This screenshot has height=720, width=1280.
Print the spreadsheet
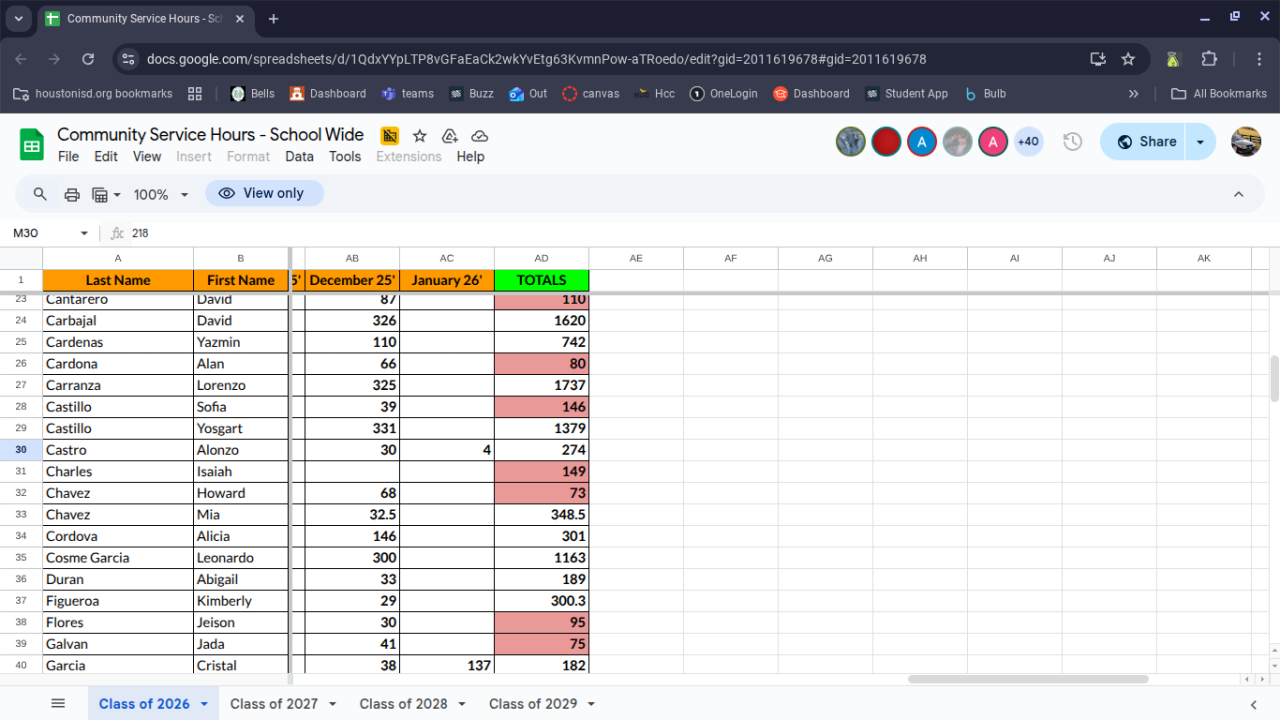pyautogui.click(x=72, y=194)
